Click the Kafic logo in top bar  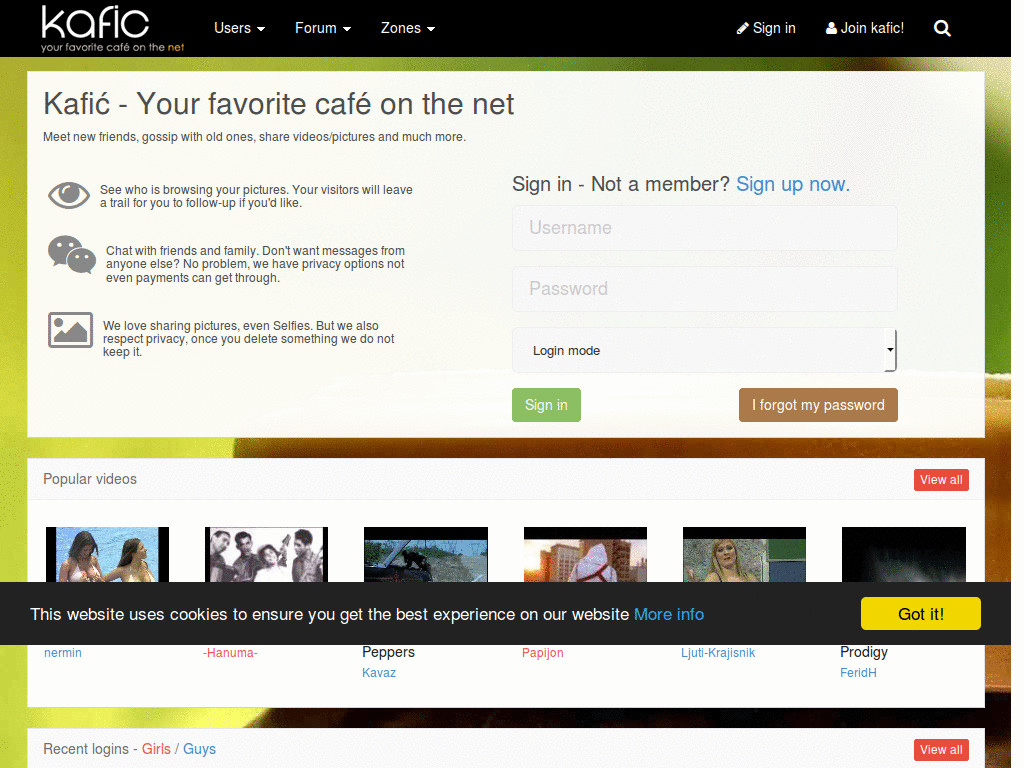(112, 29)
